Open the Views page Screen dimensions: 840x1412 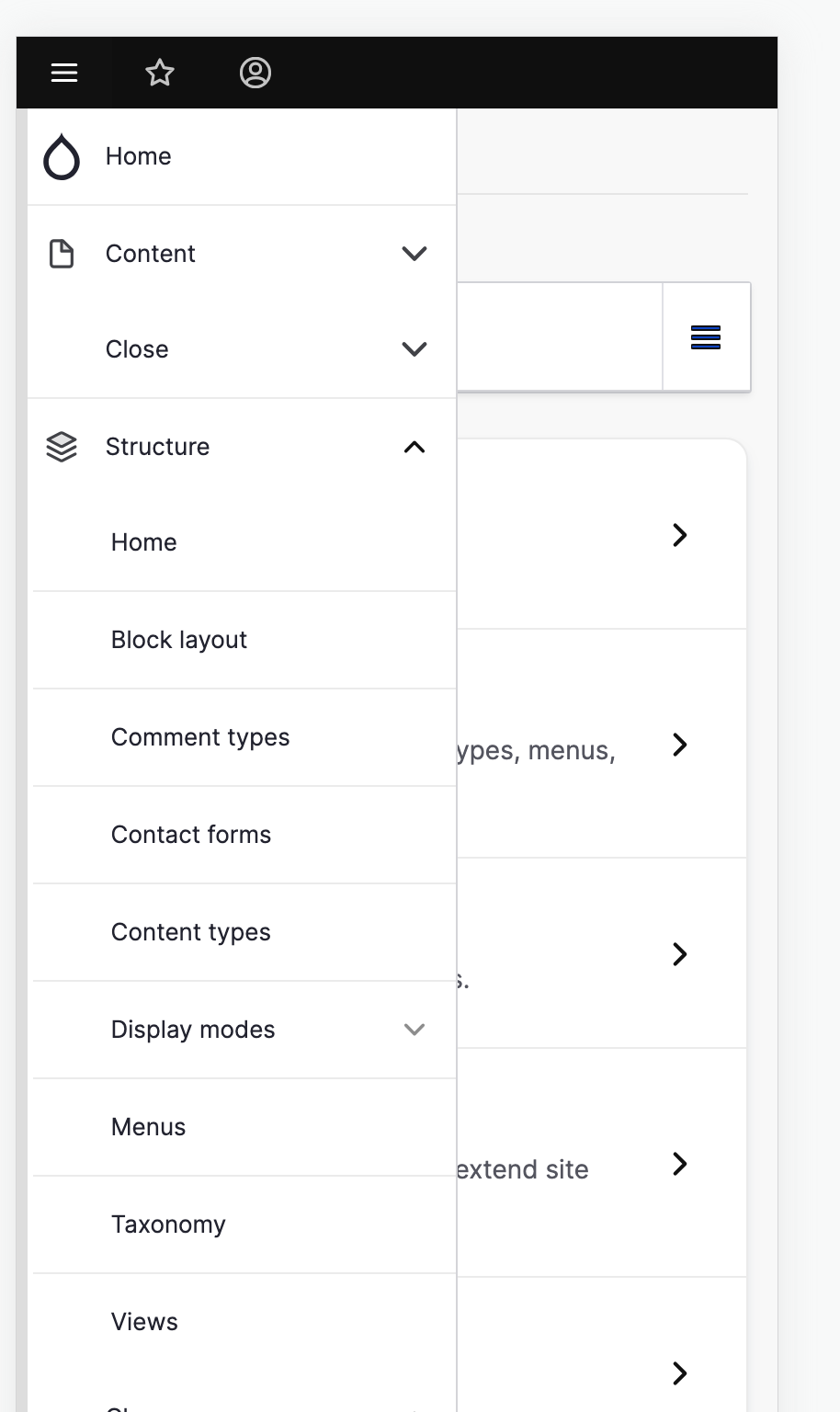(x=144, y=1321)
